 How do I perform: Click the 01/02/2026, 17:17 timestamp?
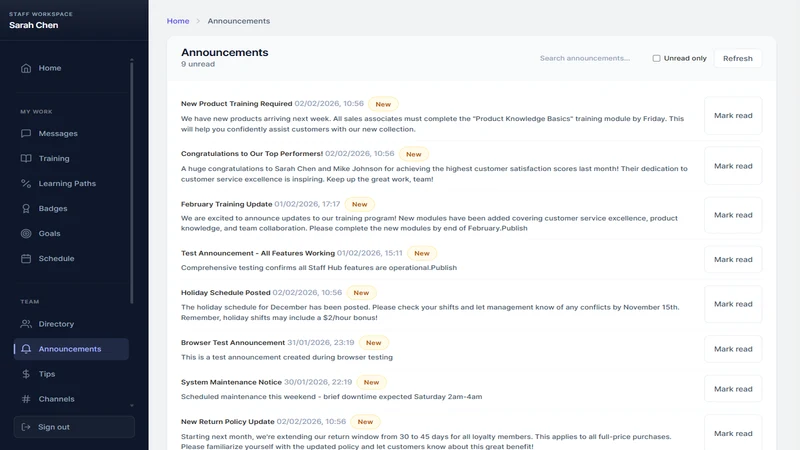click(x=307, y=204)
